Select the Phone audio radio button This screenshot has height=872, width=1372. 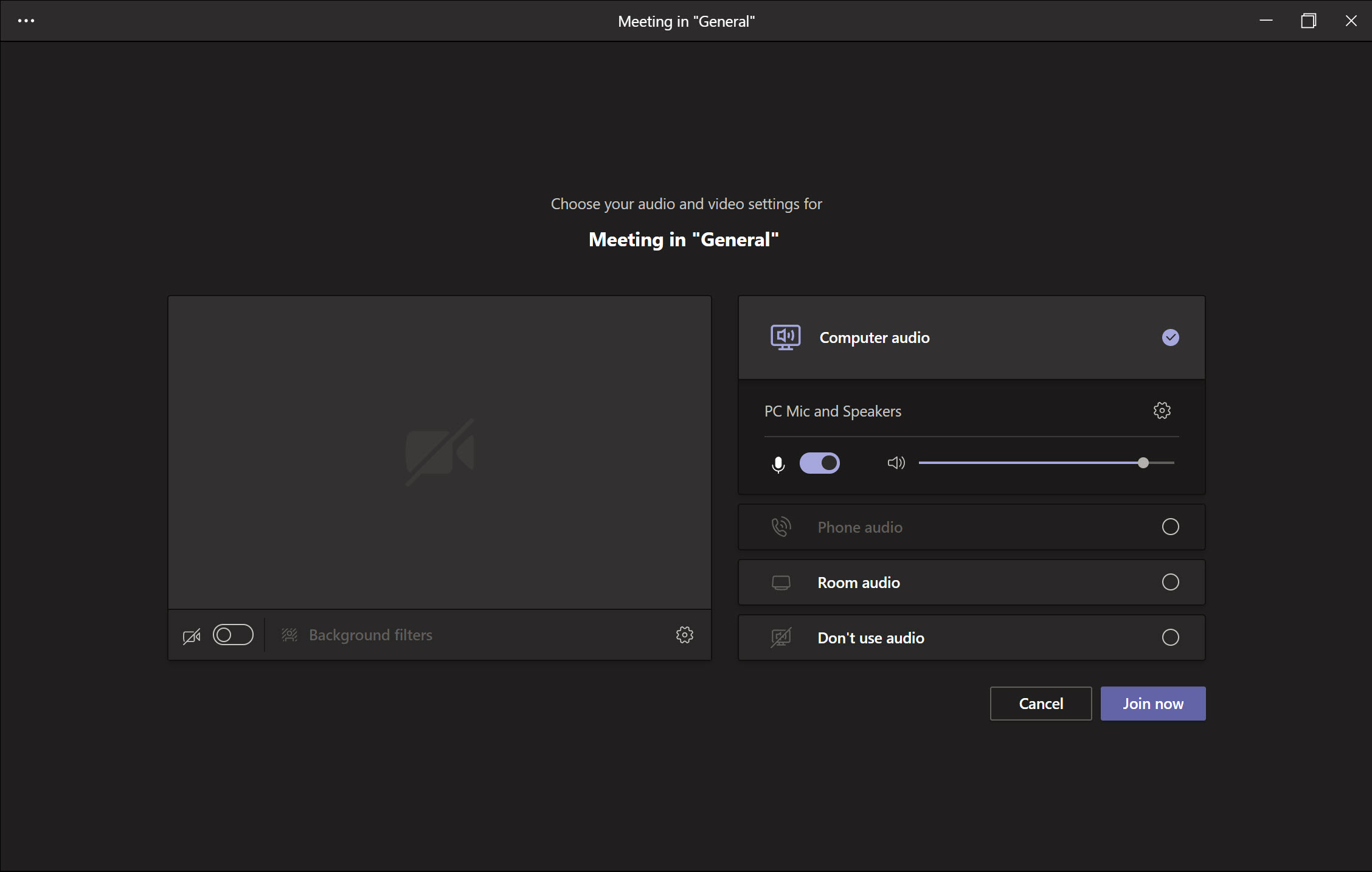tap(1170, 527)
